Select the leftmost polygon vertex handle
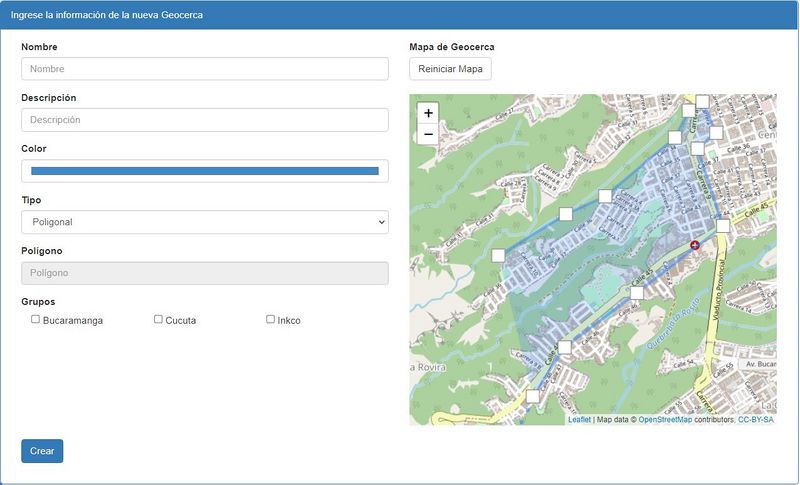Screen dimensions: 800x485 click(x=498, y=256)
